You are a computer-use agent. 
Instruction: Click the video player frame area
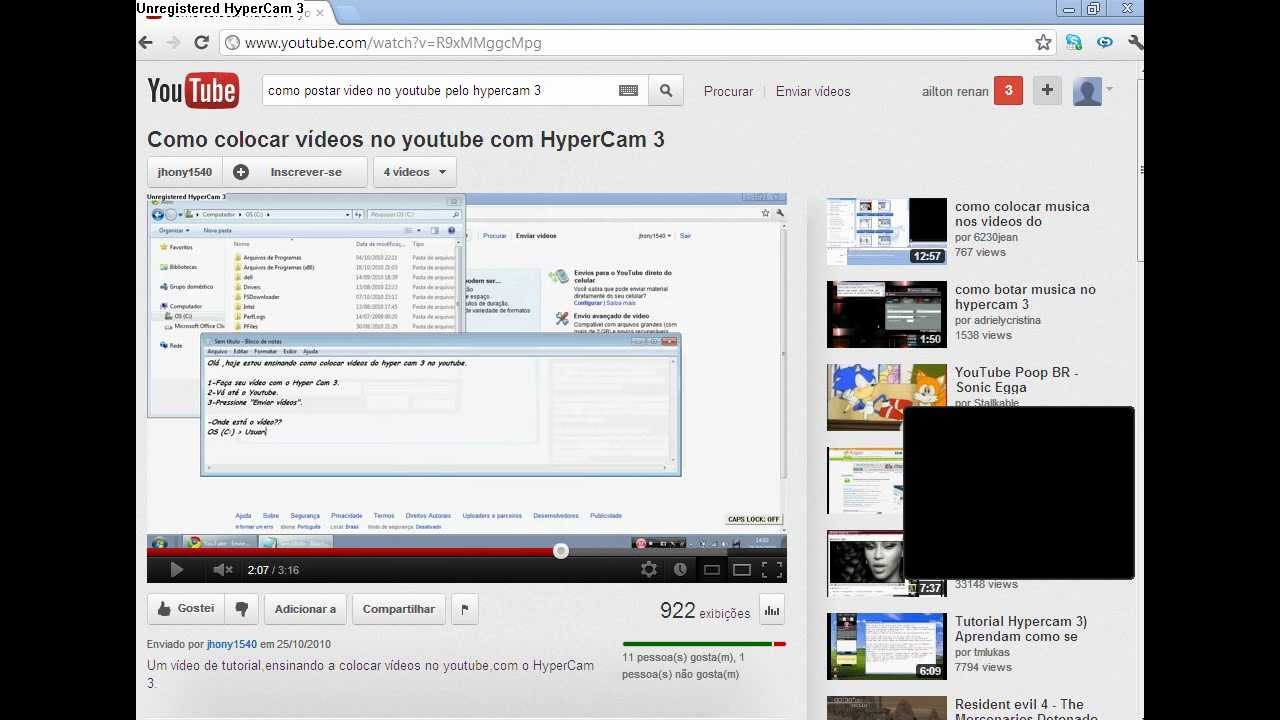point(466,364)
